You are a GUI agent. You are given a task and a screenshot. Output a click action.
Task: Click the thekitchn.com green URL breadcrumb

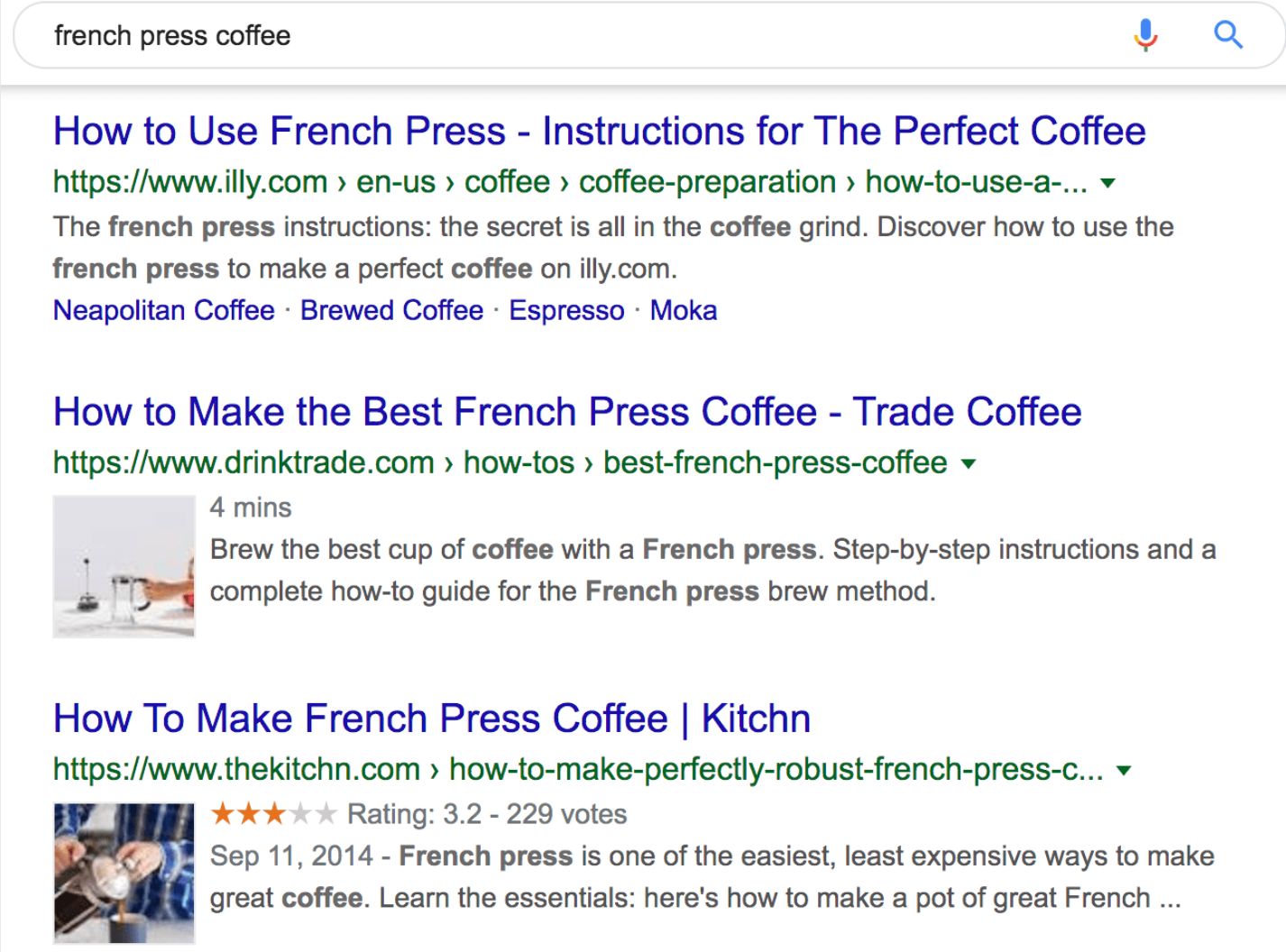(578, 769)
